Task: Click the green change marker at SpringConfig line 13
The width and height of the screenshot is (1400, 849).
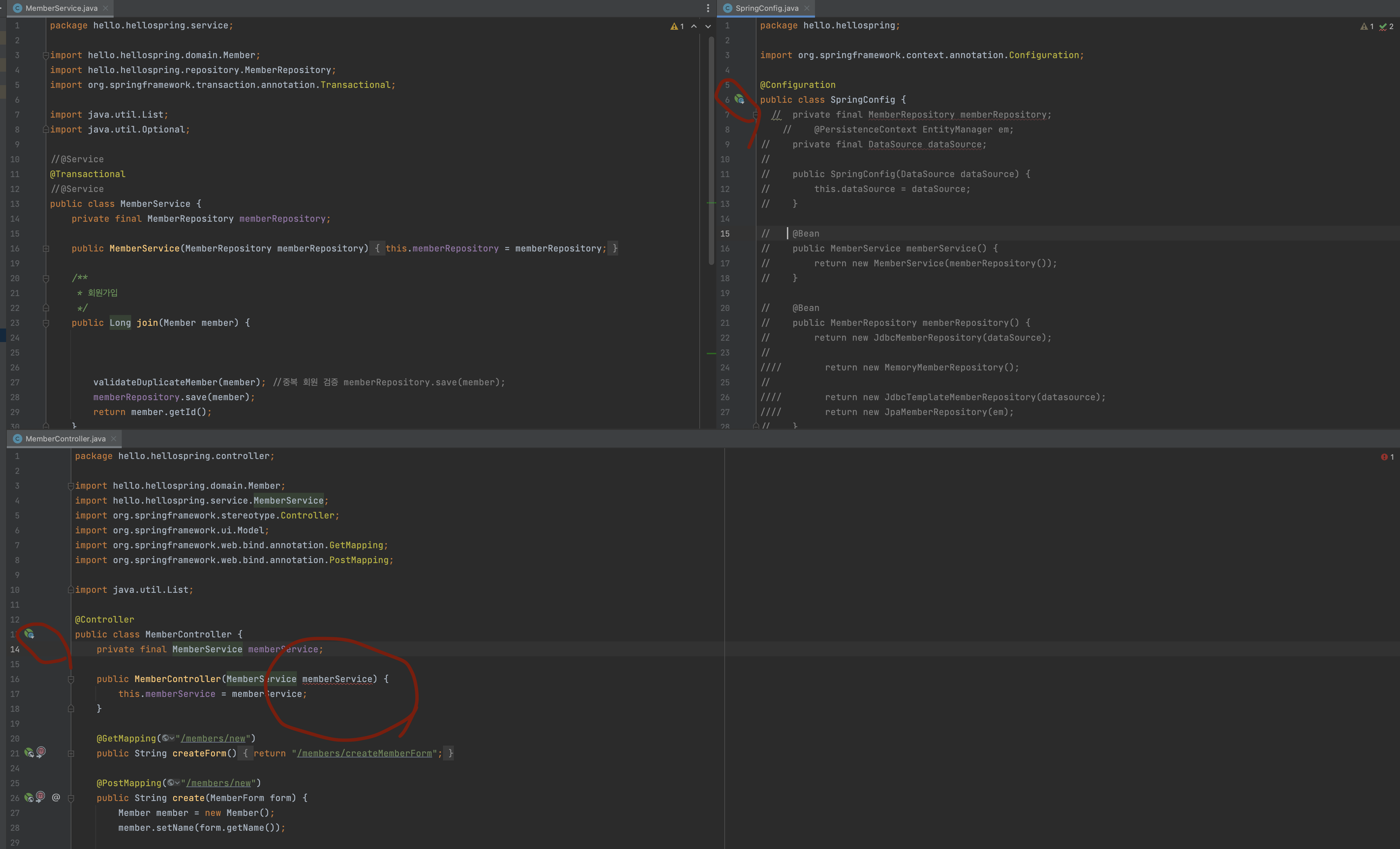Action: click(711, 203)
